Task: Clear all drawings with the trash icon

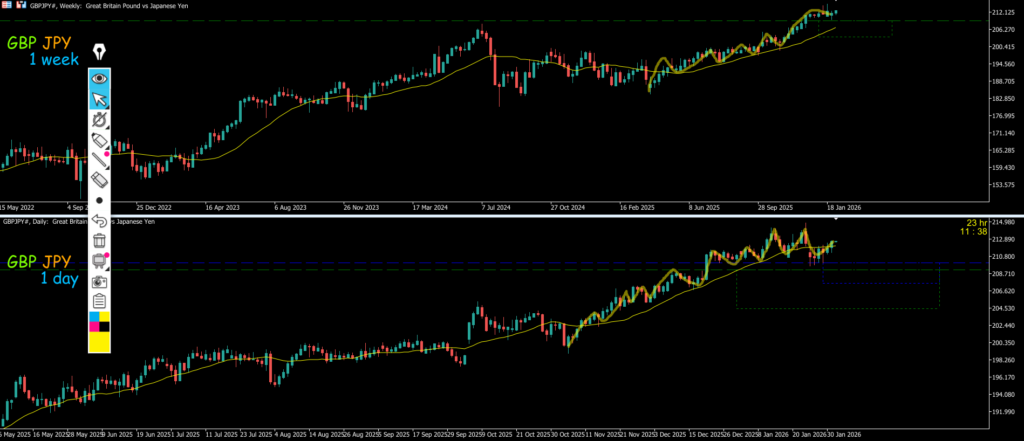Action: pyautogui.click(x=100, y=240)
